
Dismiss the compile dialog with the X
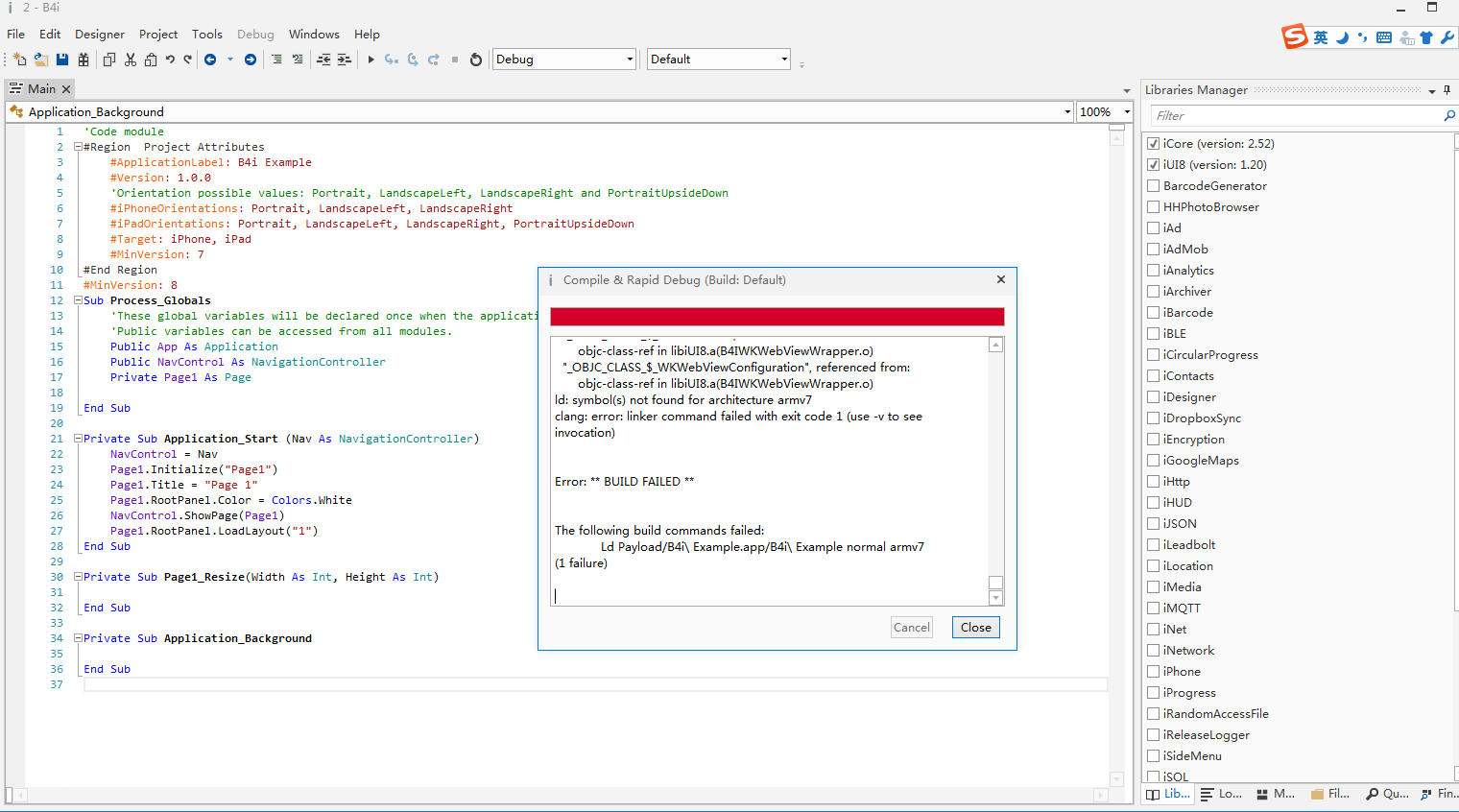(1001, 279)
